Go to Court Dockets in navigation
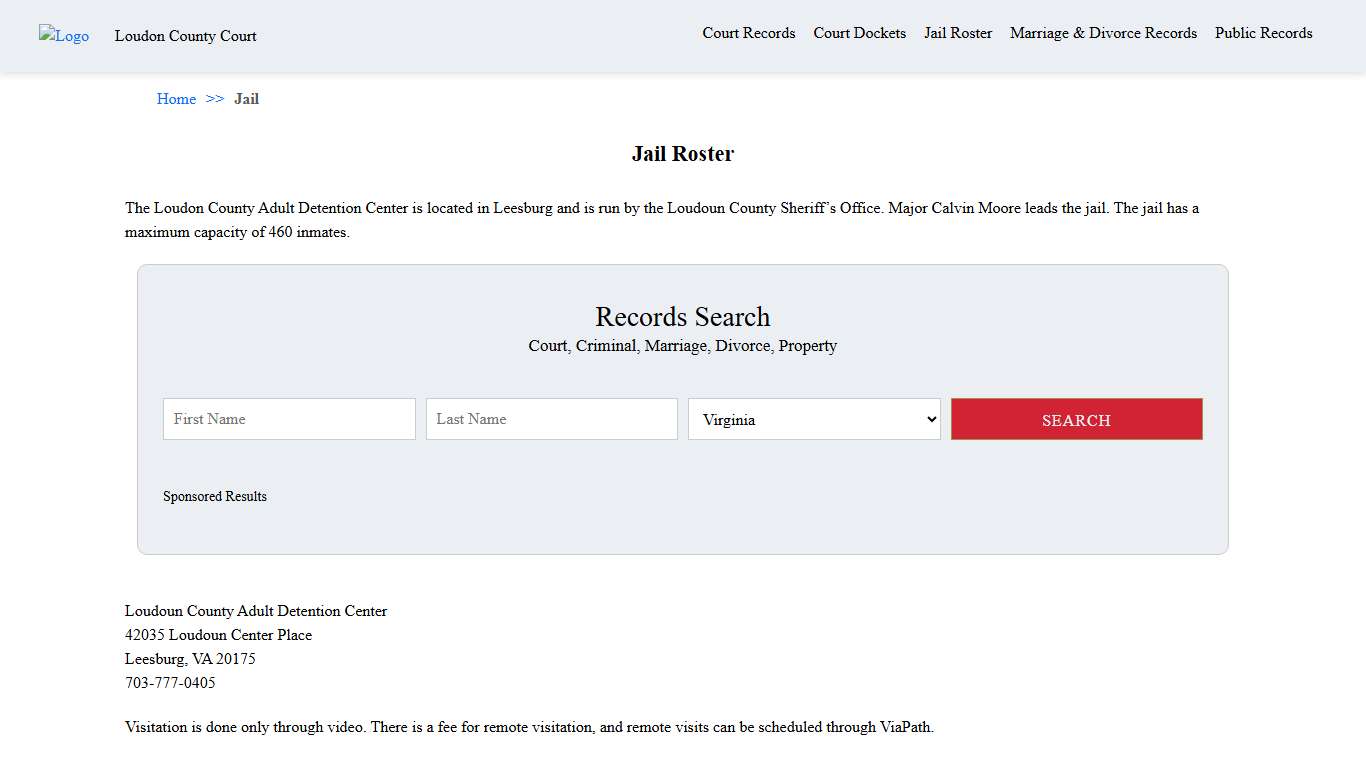1366x768 pixels. (x=859, y=33)
